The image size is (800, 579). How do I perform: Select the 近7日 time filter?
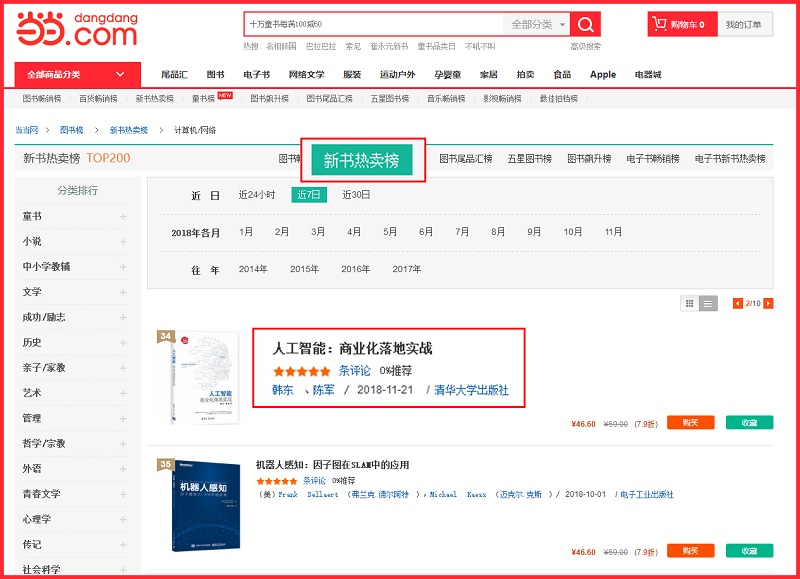(x=309, y=195)
